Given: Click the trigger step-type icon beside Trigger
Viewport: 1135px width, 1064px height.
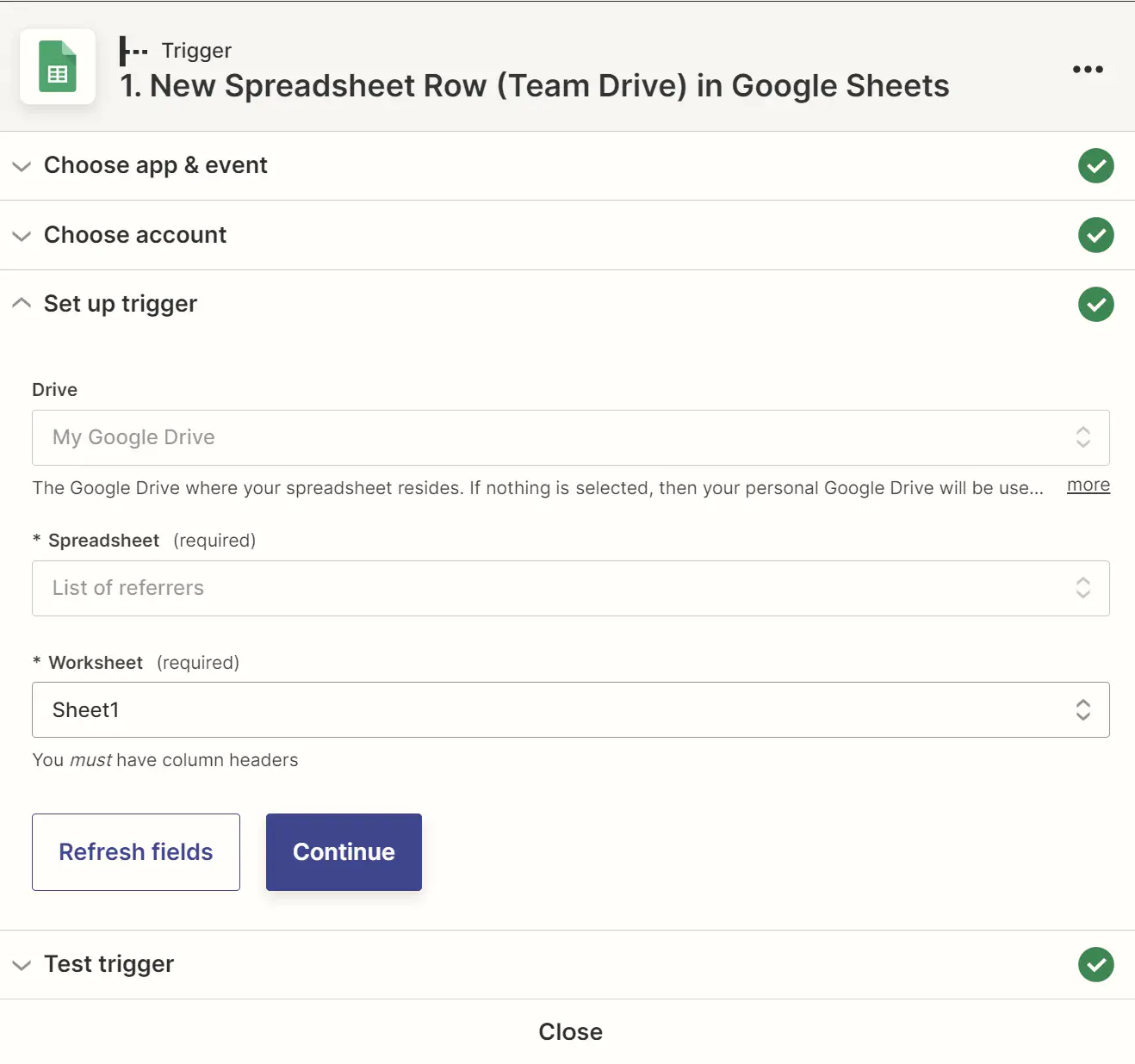Looking at the screenshot, I should click(x=133, y=51).
